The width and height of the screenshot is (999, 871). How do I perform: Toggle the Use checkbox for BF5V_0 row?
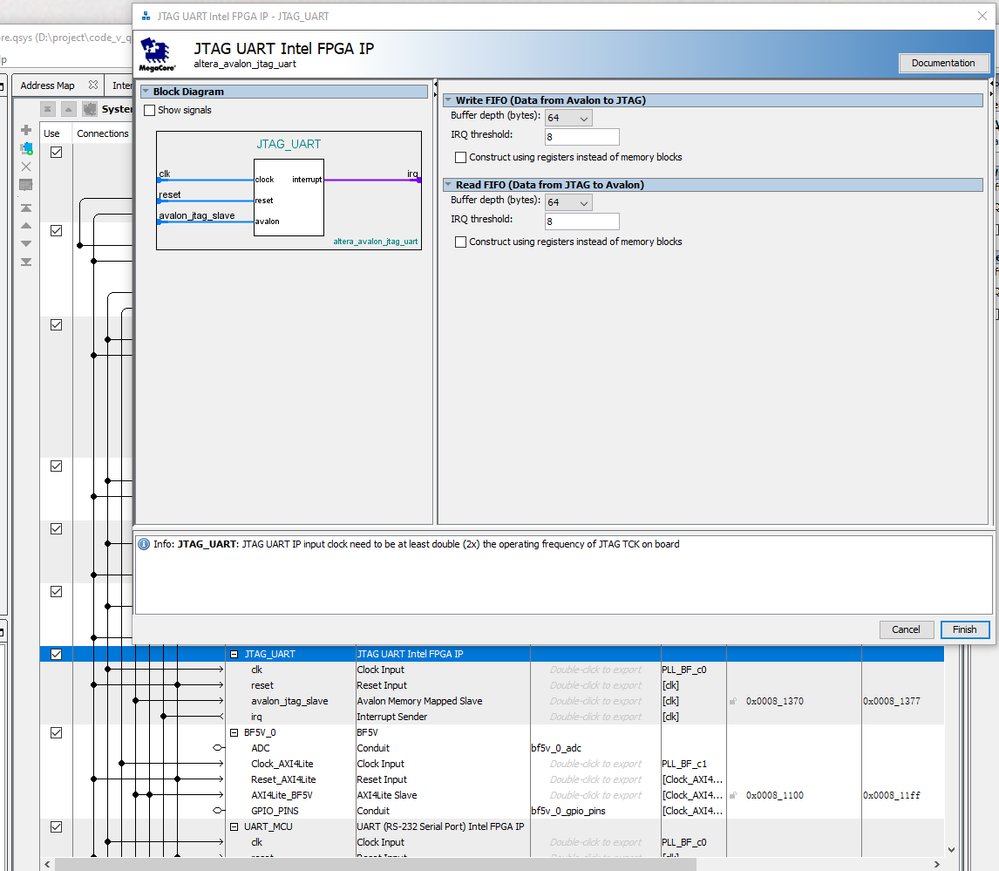(56, 733)
